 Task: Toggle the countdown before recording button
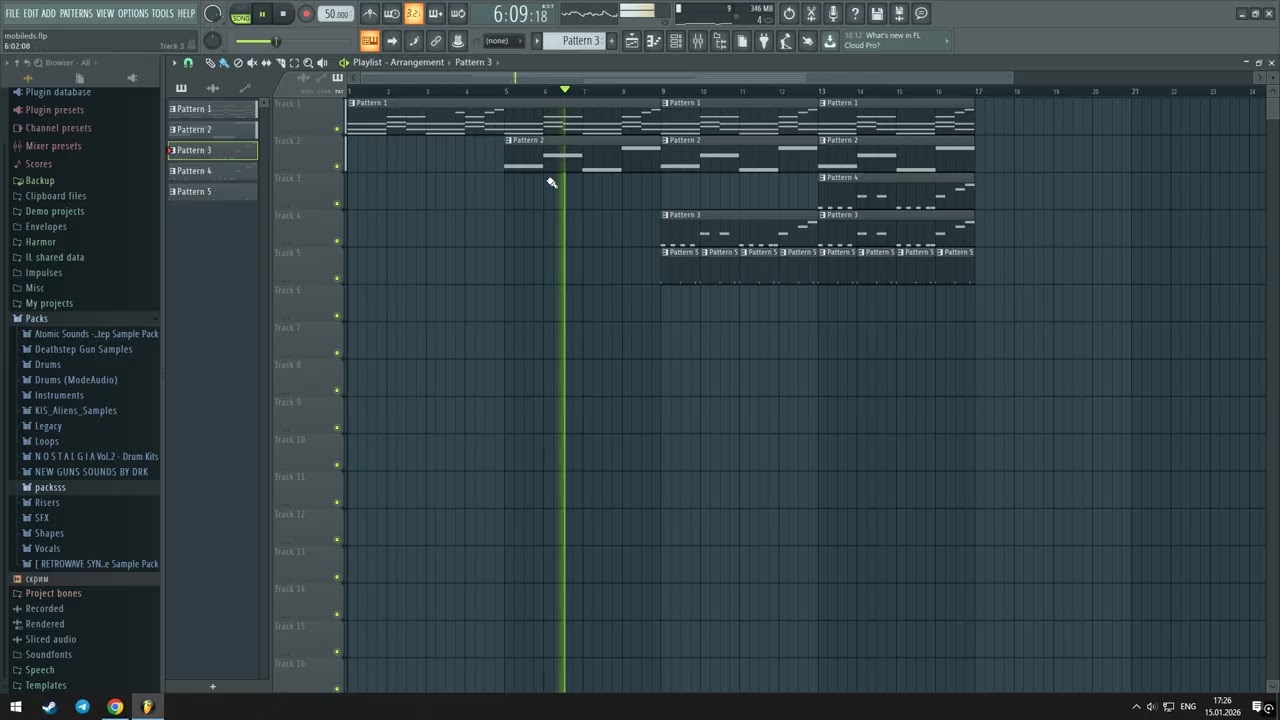click(413, 13)
